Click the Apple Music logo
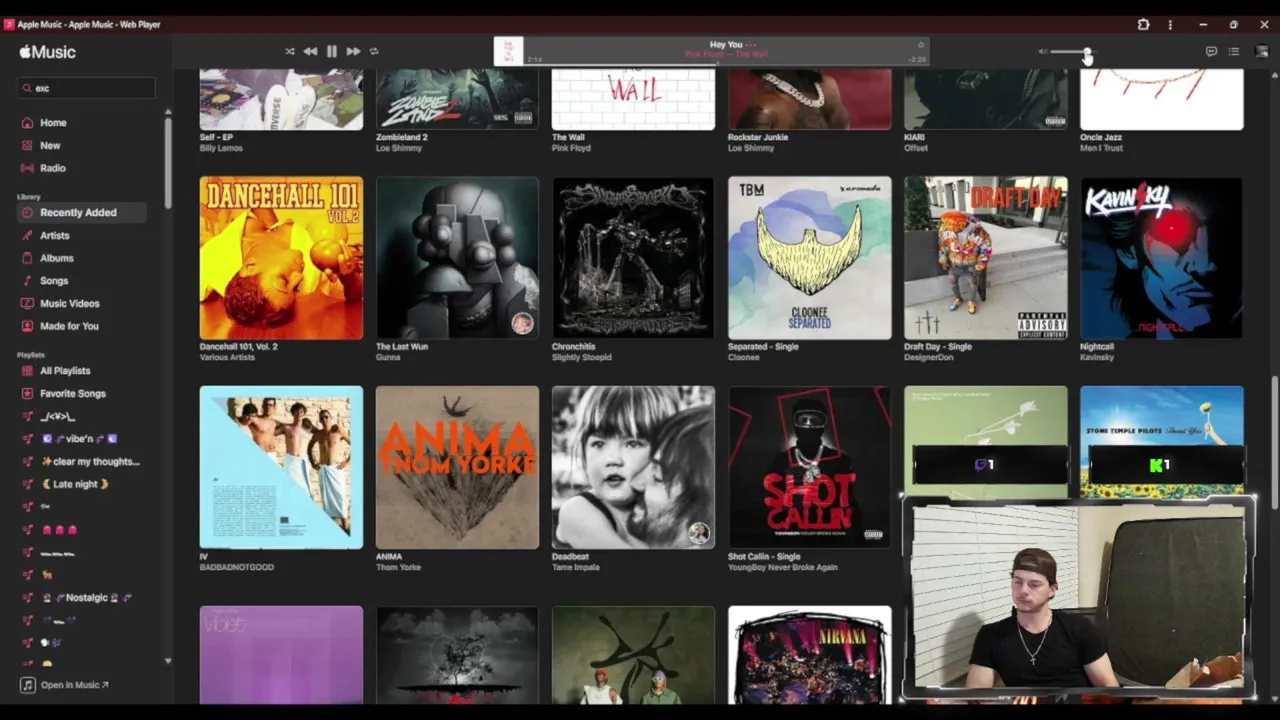 click(47, 51)
